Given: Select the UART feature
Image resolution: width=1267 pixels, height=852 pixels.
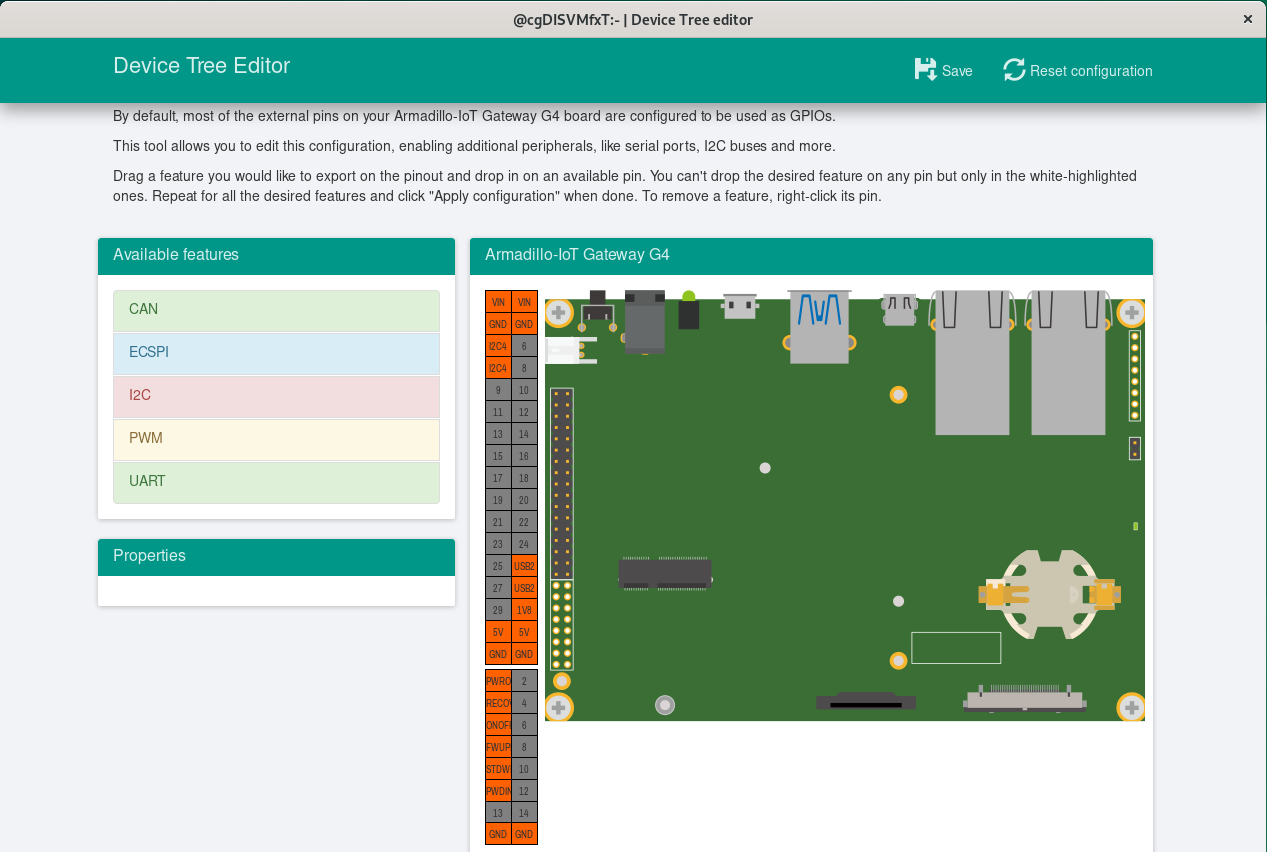Looking at the screenshot, I should pyautogui.click(x=276, y=482).
